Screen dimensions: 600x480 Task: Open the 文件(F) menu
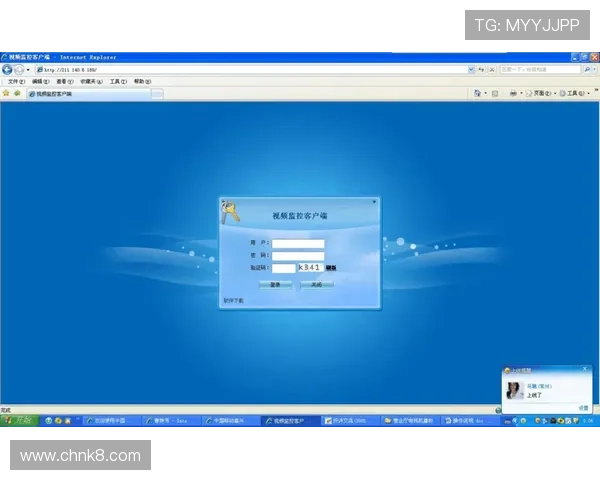16,81
